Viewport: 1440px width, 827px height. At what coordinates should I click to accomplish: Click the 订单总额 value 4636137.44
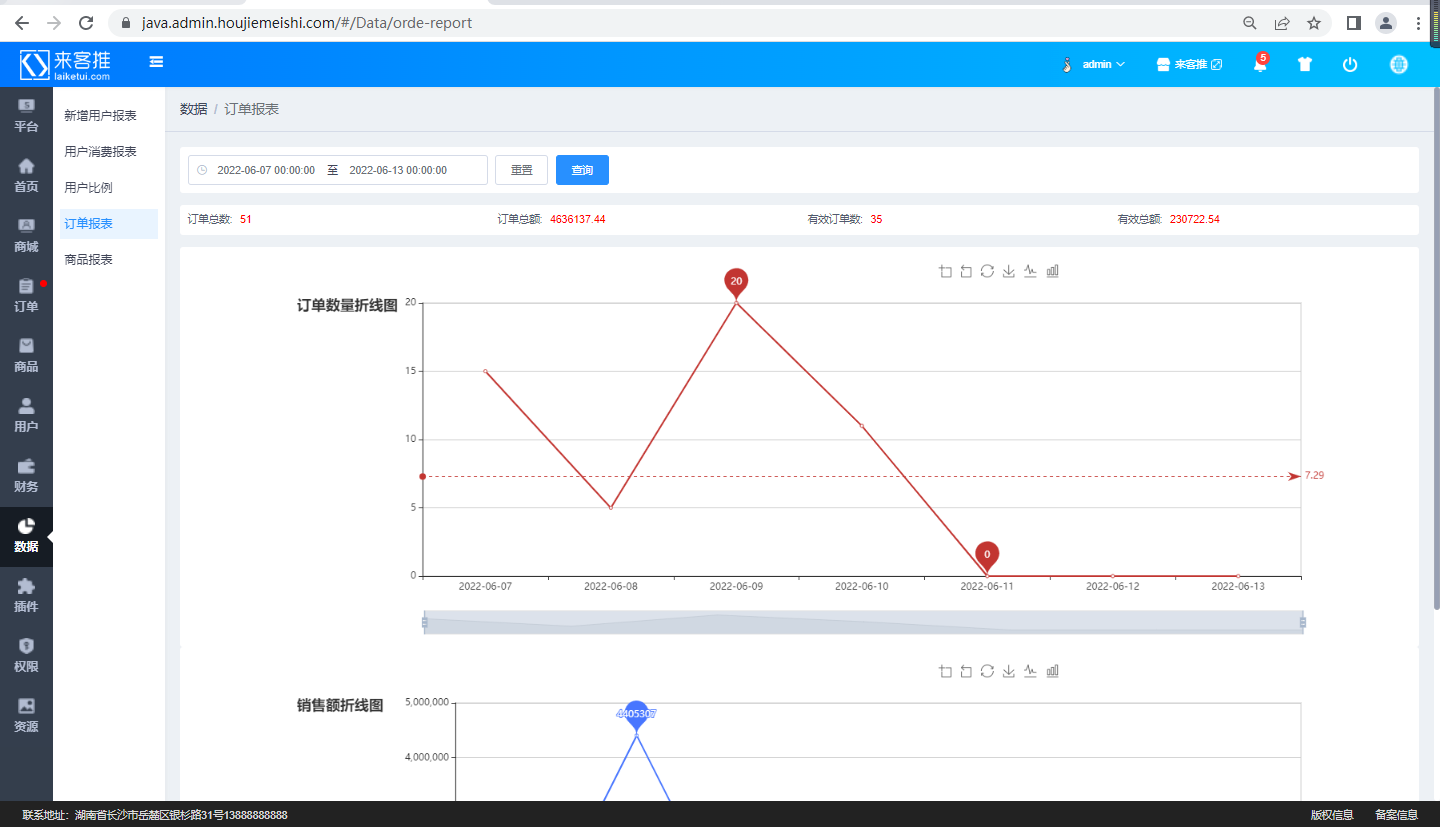[578, 219]
